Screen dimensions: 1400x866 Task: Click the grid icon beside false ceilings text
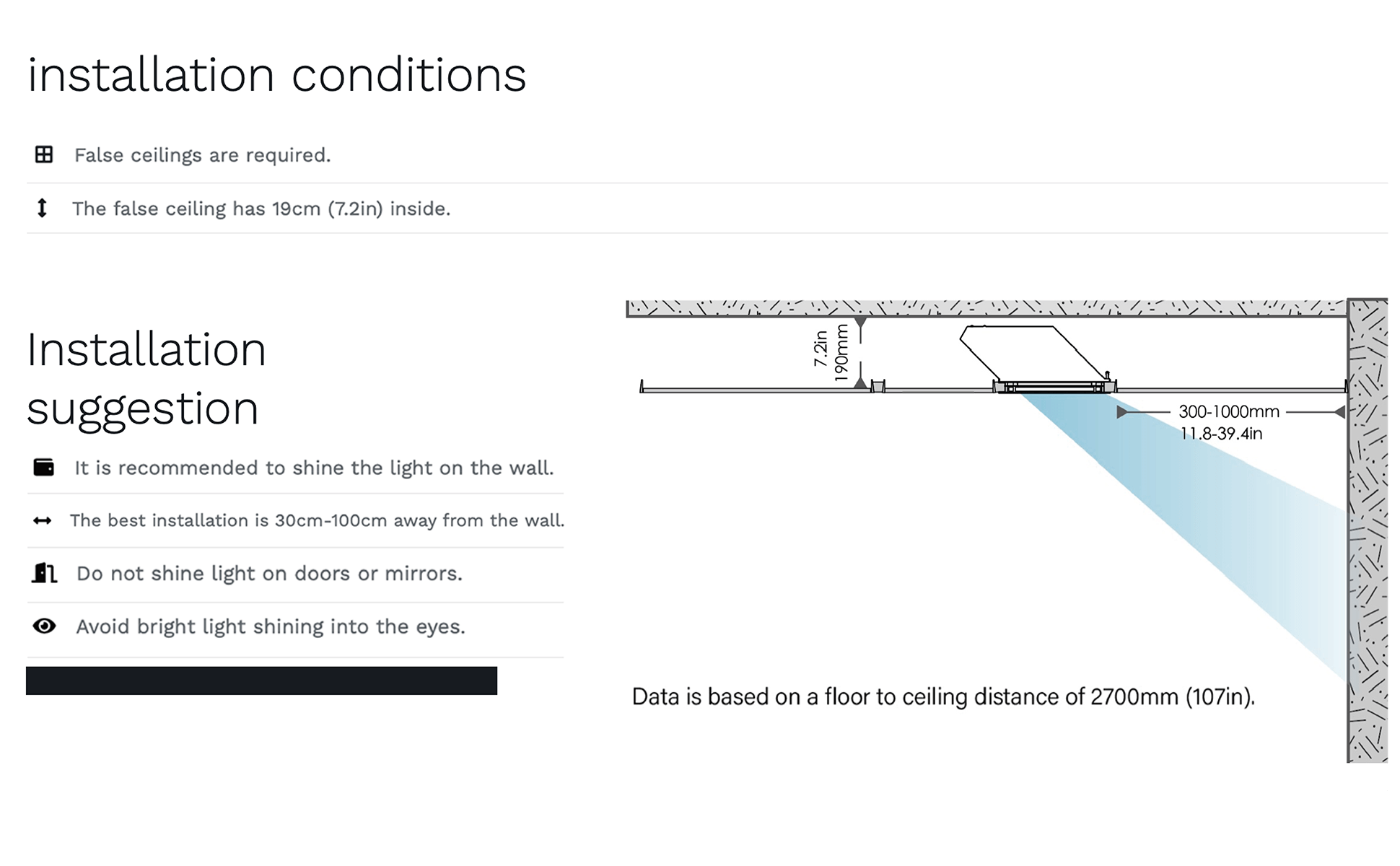pos(44,154)
